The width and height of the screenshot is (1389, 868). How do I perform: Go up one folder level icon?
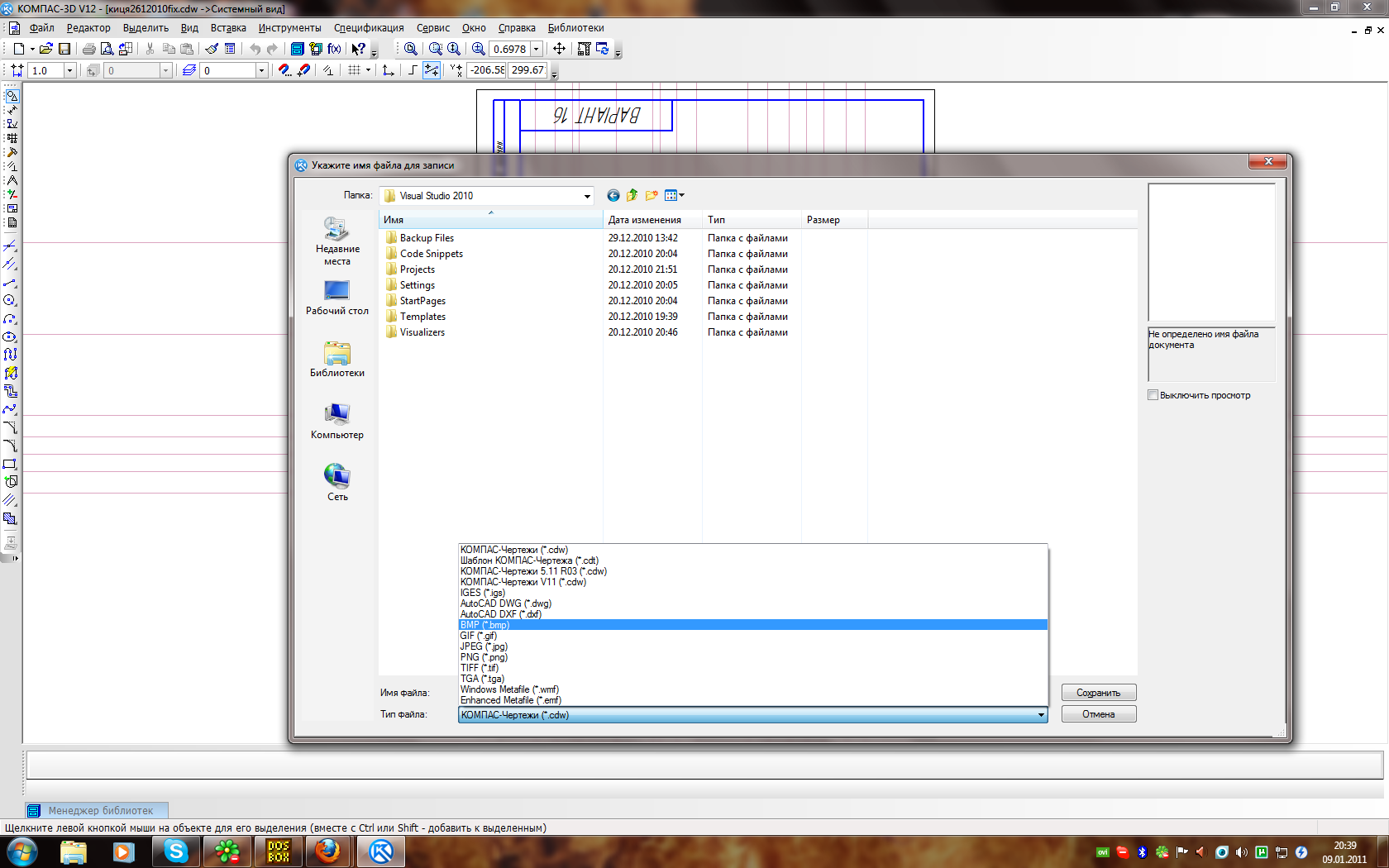(x=632, y=196)
